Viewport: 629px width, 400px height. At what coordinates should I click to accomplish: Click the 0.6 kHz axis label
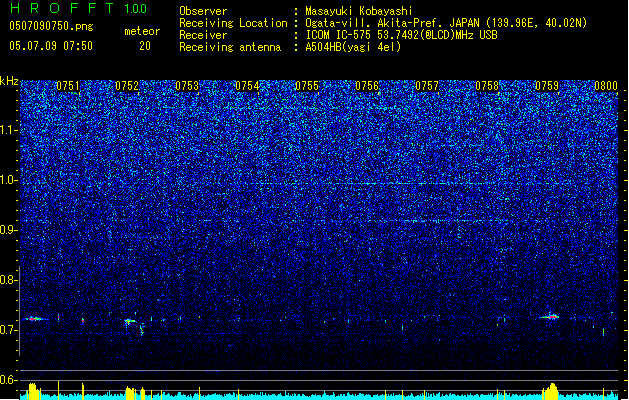click(8, 380)
